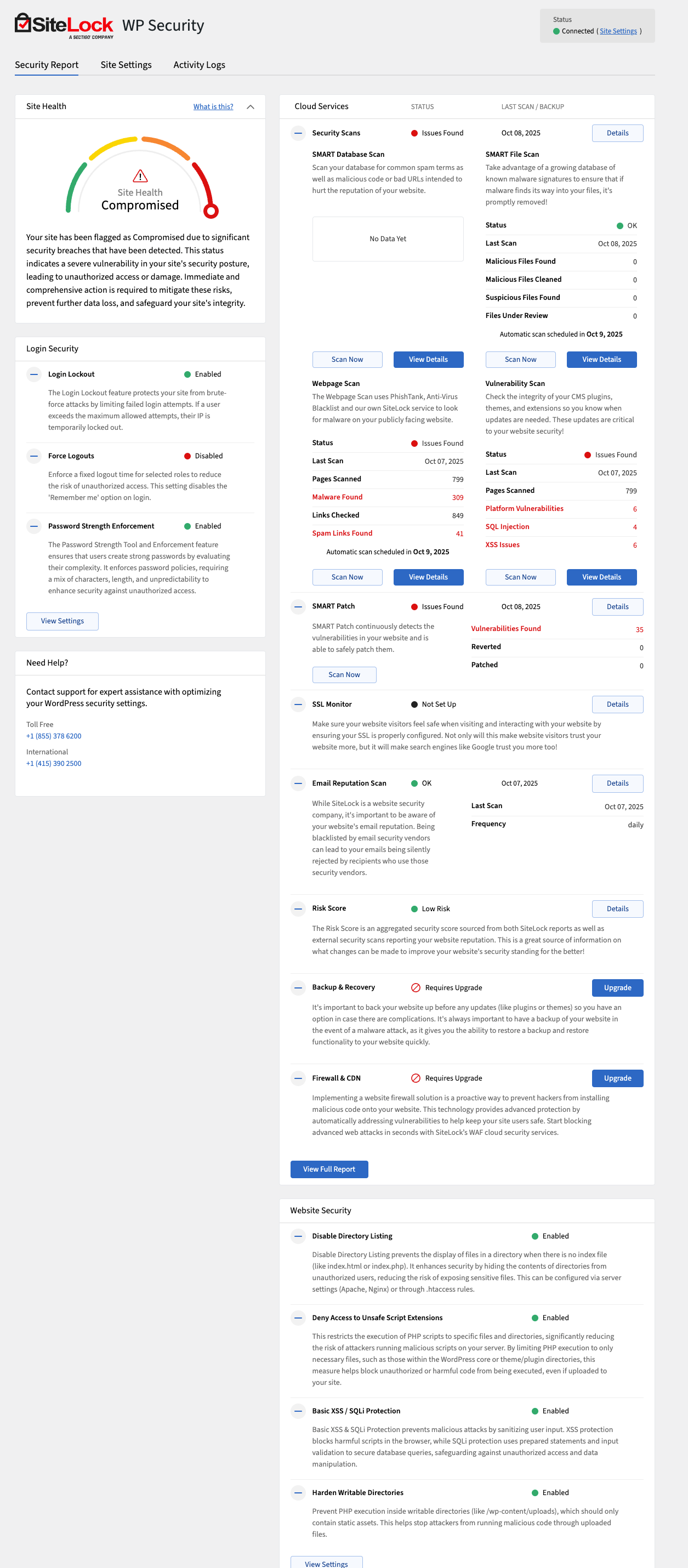Open the 'What is this?' link
The image size is (688, 1568).
pos(213,106)
